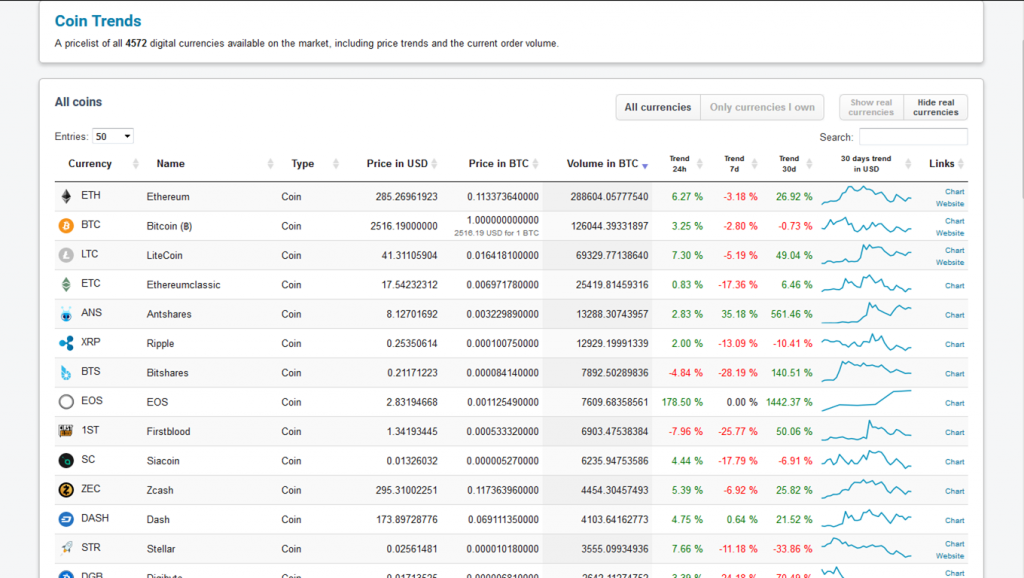
Task: Click Zcash price in BTC 0.117363960000
Action: (503, 490)
